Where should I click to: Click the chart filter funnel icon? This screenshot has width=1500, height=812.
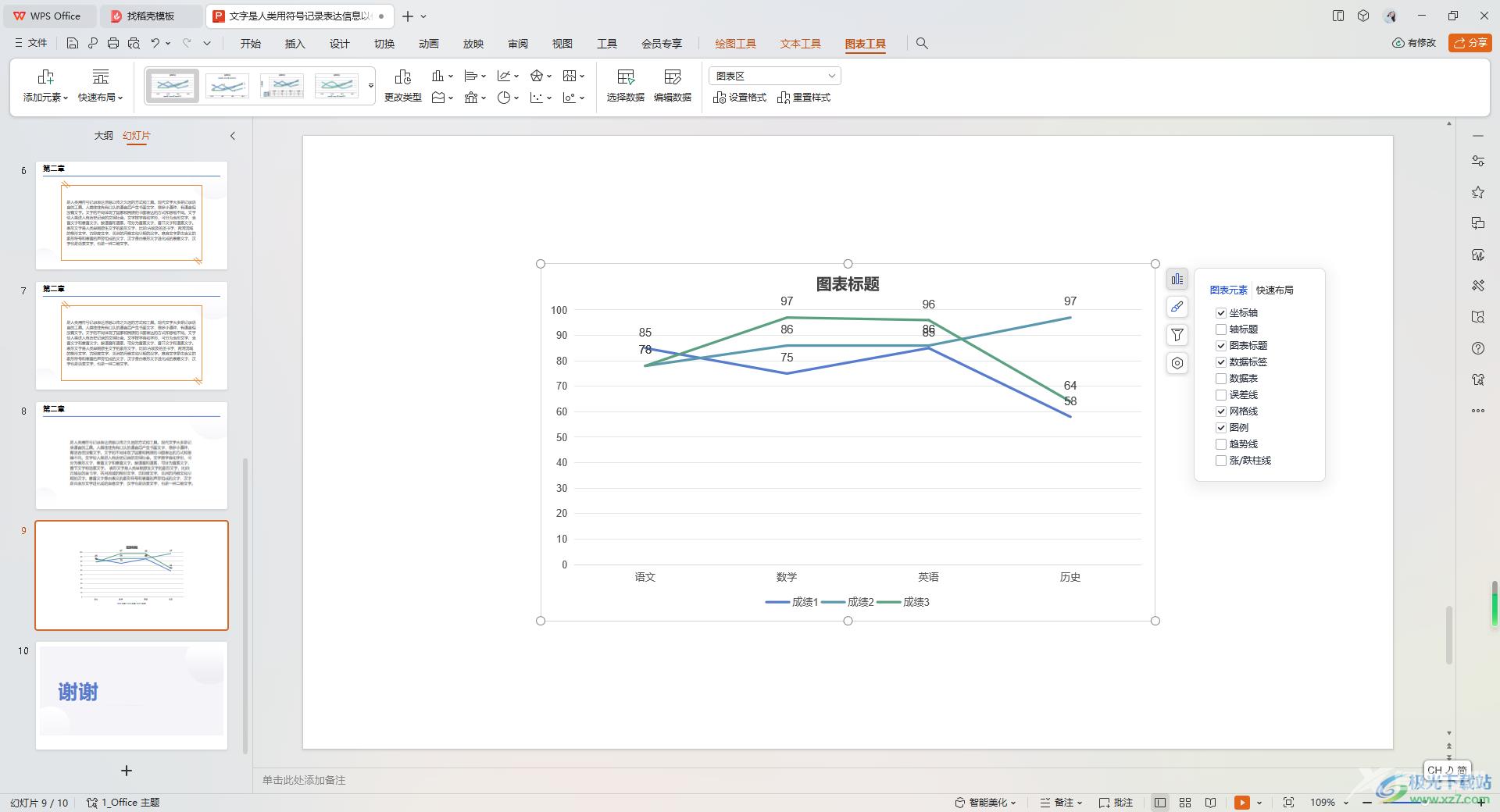coord(1177,335)
